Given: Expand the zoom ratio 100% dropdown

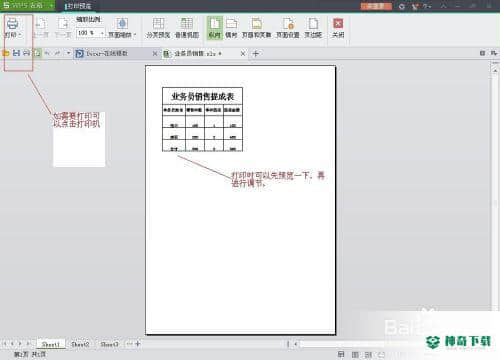Looking at the screenshot, I should [x=102, y=33].
